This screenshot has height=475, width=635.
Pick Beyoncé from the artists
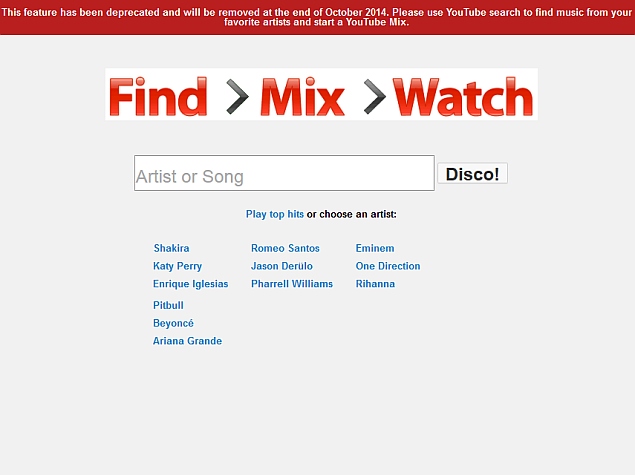click(x=173, y=323)
